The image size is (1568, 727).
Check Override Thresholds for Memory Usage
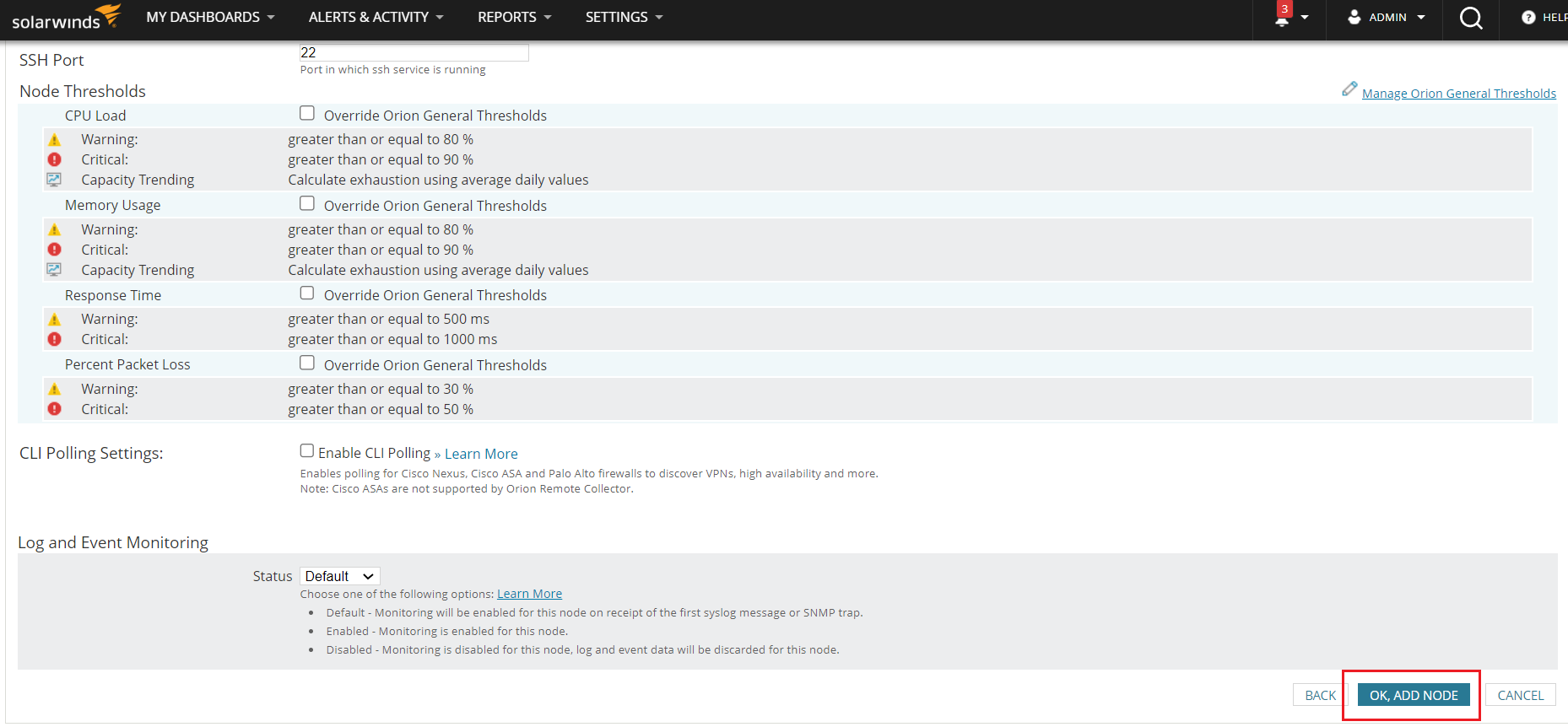(x=307, y=203)
